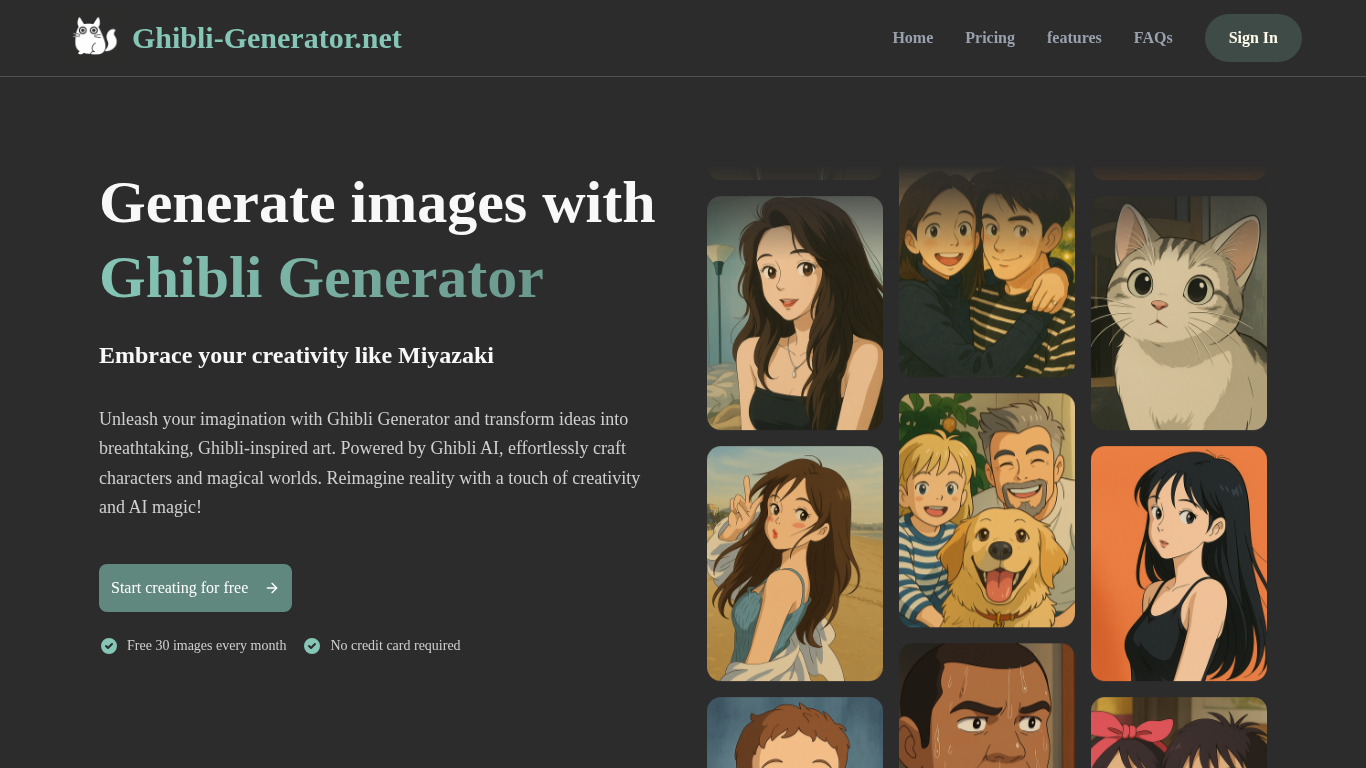Navigate to the features section
Screen dimensions: 1366x768
pyautogui.click(x=1074, y=38)
